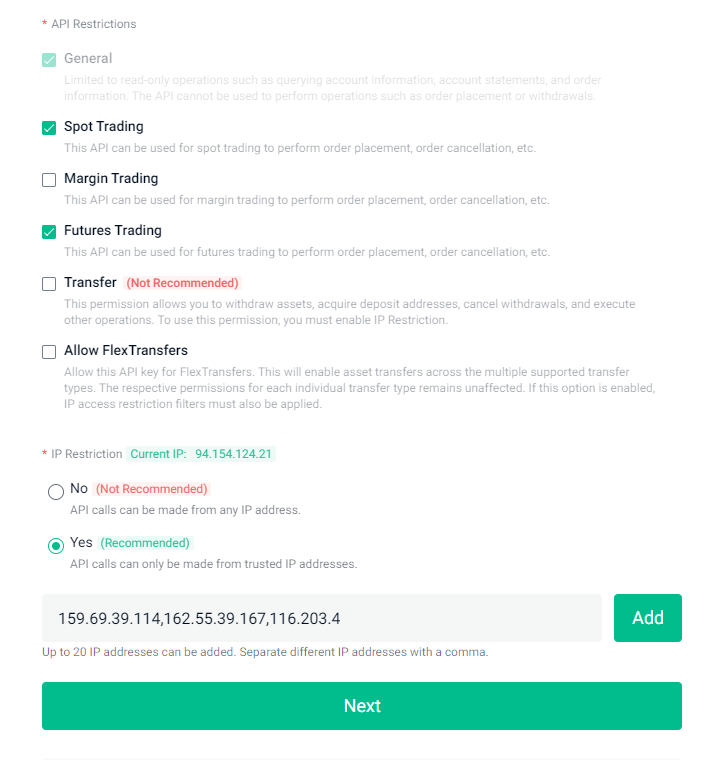Select the Yes IP restriction radio button
This screenshot has width=718, height=760.
coord(56,546)
